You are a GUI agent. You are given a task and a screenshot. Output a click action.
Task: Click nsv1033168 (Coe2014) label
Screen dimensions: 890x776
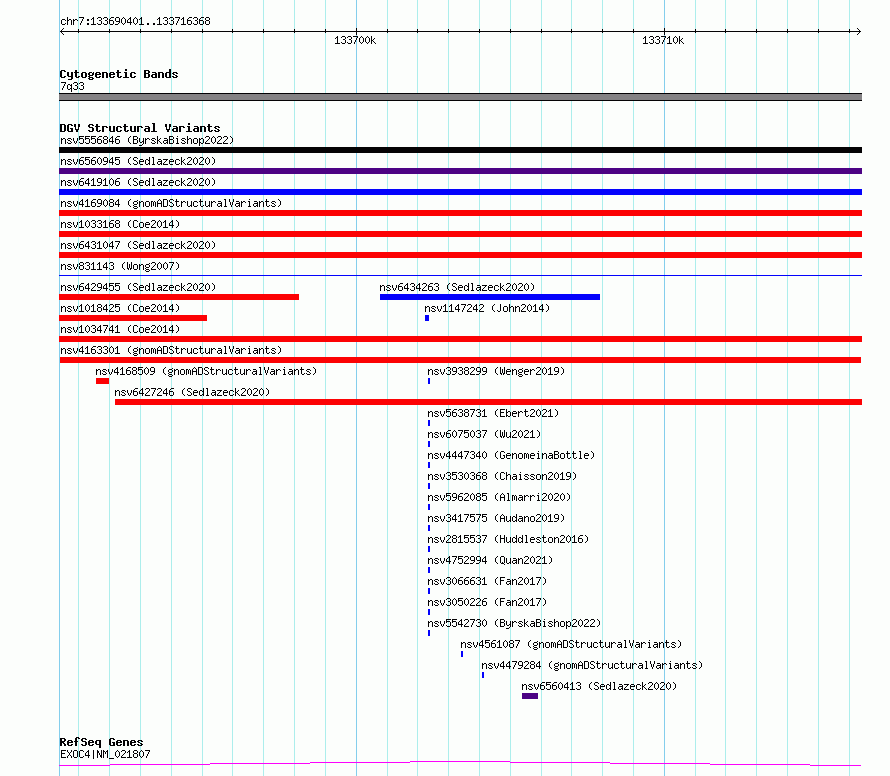pyautogui.click(x=120, y=224)
